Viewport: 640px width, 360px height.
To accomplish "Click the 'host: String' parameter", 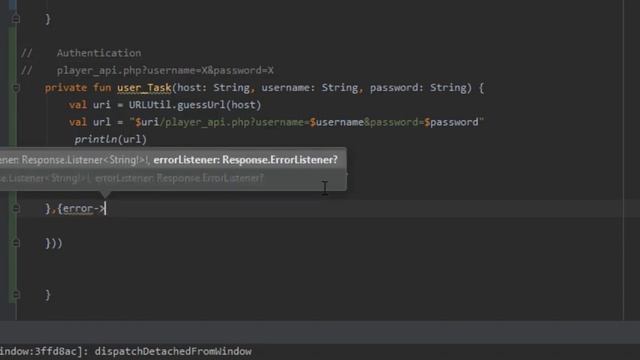I will point(213,88).
